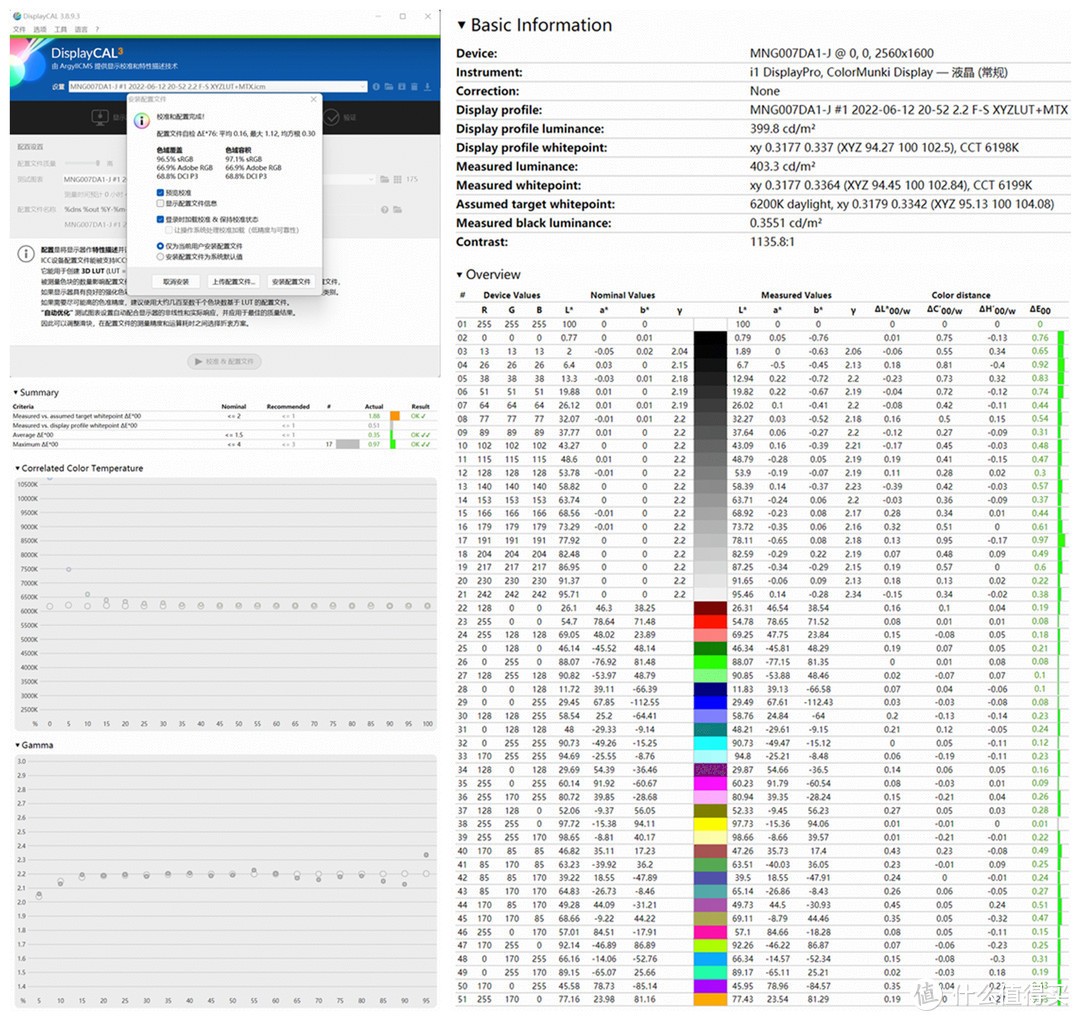This screenshot has width=1080, height=1021.
Task: Click the monitor icon of the display tab
Action: (100, 117)
